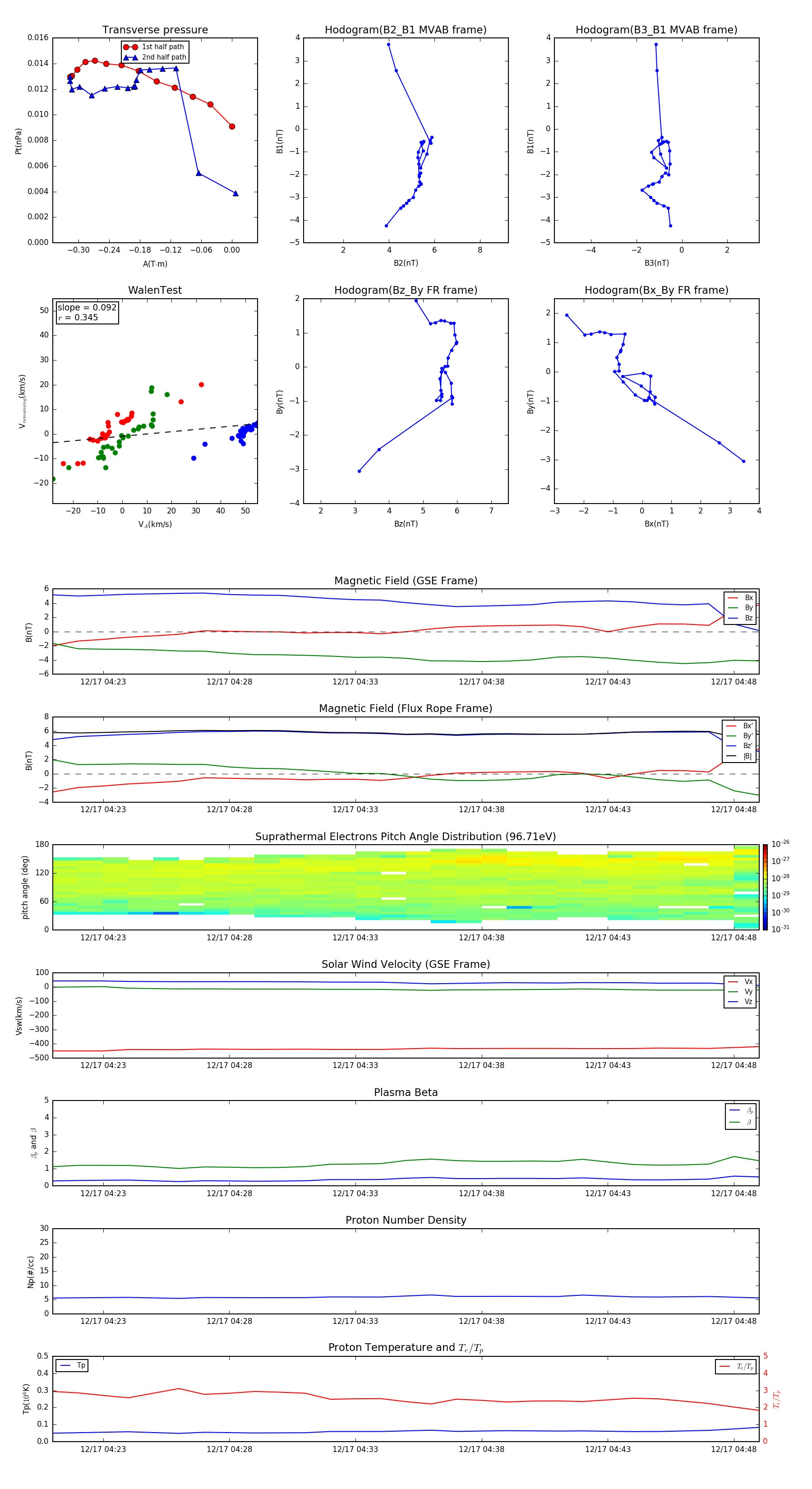Click the Suprathermal Electrons Pitch Angle Distribution title
Image resolution: width=812 pixels, height=1489 pixels.
pyautogui.click(x=406, y=837)
